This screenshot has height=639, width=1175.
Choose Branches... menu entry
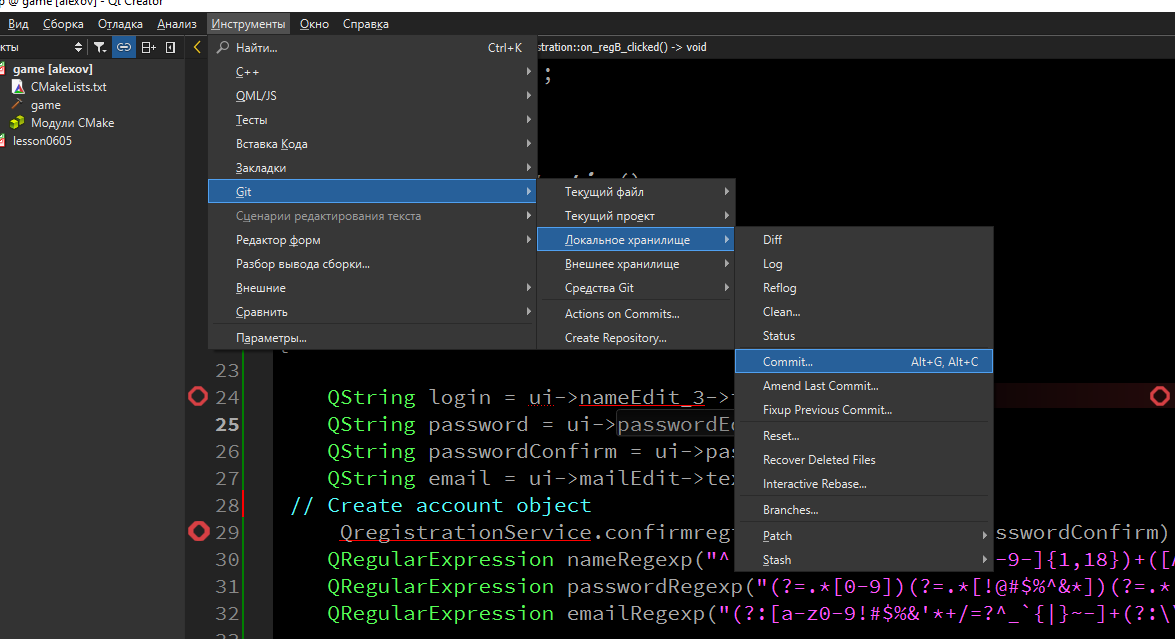[864, 510]
